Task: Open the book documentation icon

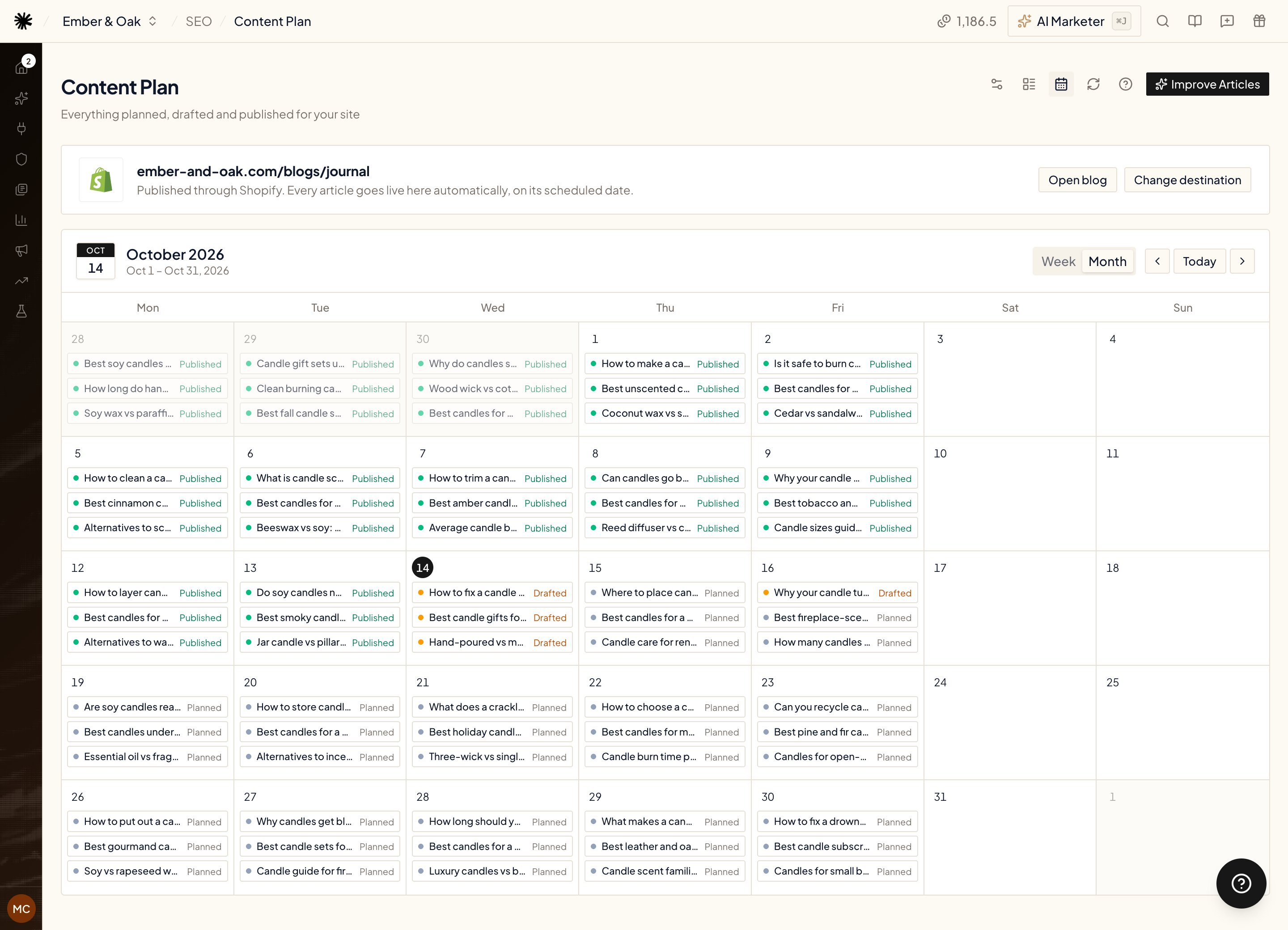Action: point(1195,21)
